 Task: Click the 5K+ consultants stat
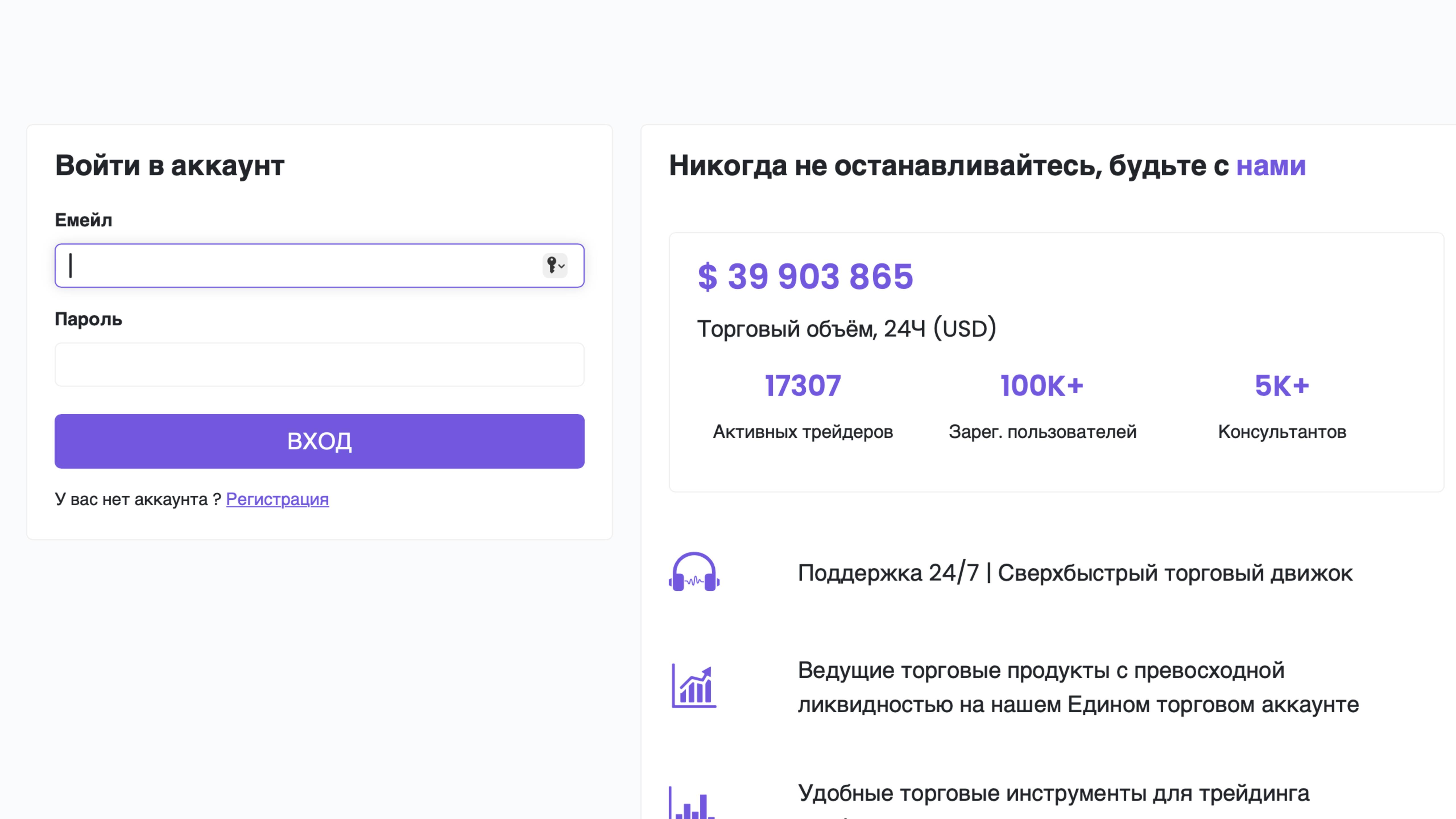point(1282,386)
